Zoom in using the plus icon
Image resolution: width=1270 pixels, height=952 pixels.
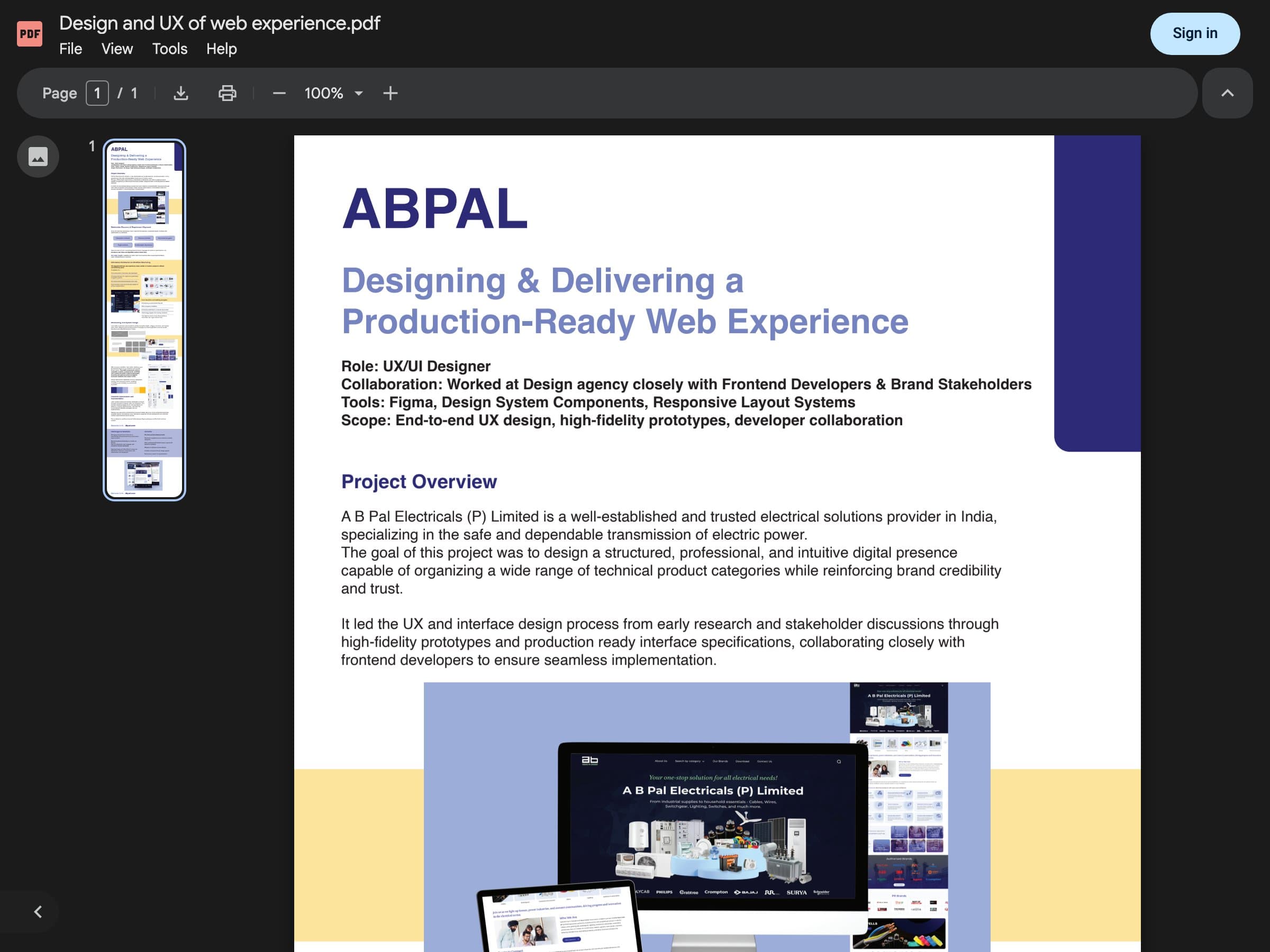click(390, 93)
